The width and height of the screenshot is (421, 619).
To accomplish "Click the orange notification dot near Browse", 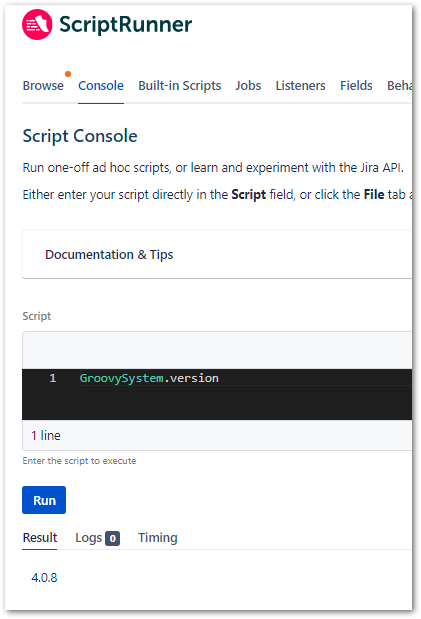I will click(68, 74).
